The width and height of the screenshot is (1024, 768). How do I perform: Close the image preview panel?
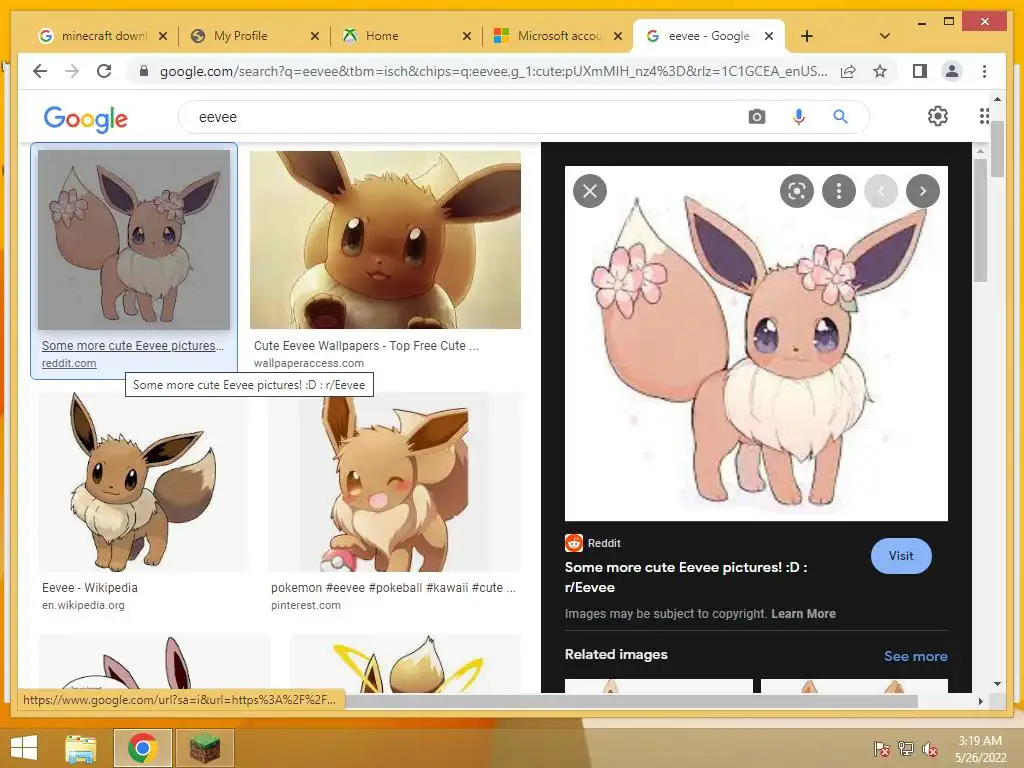590,191
